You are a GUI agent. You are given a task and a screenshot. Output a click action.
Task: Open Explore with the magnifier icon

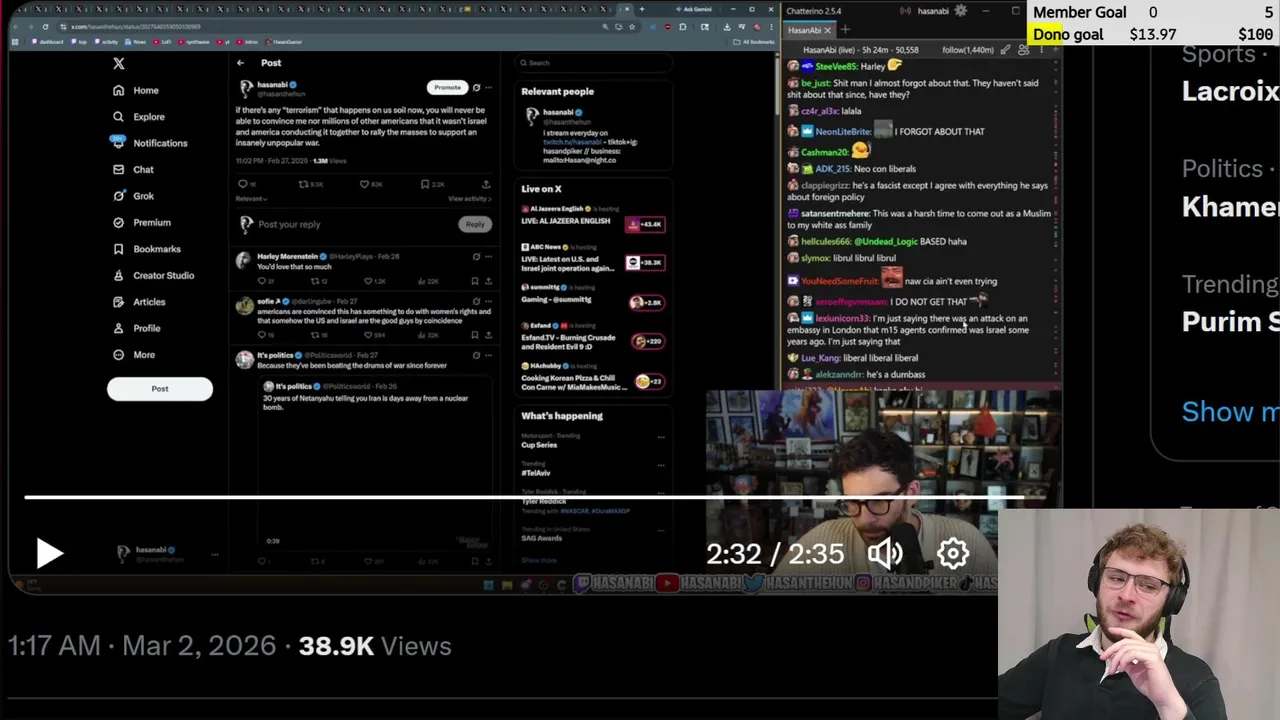[139, 117]
